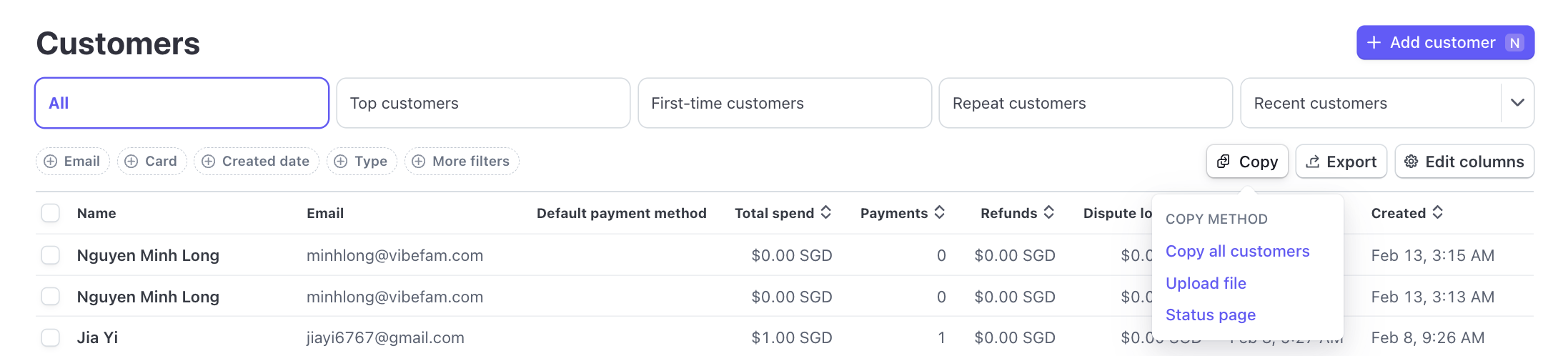Open the Type filter dropdown

click(x=362, y=162)
